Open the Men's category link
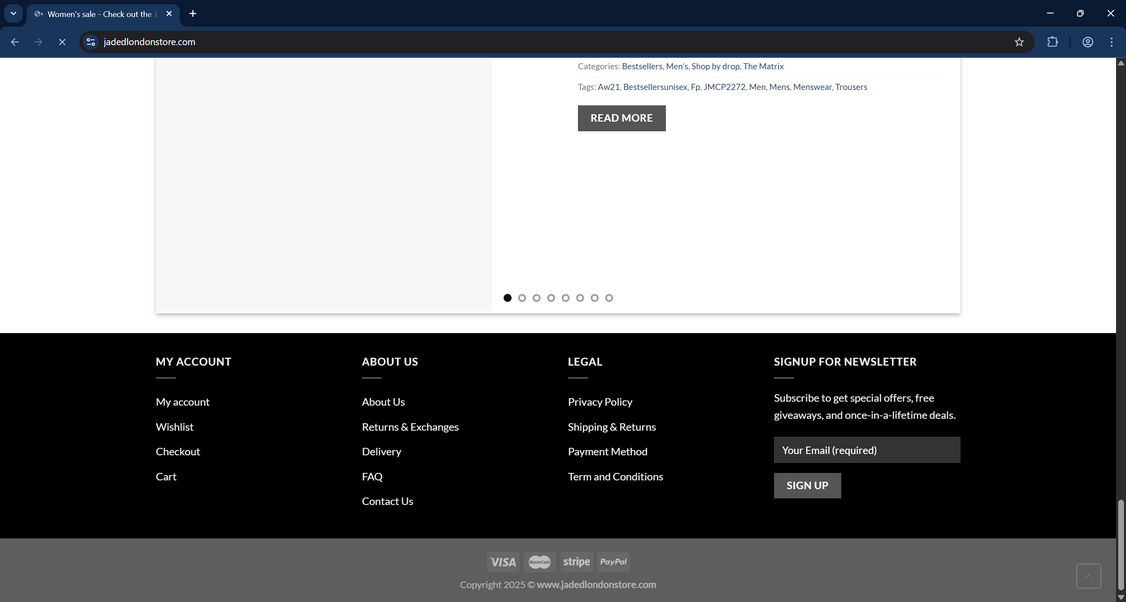The height and width of the screenshot is (602, 1126). [676, 66]
